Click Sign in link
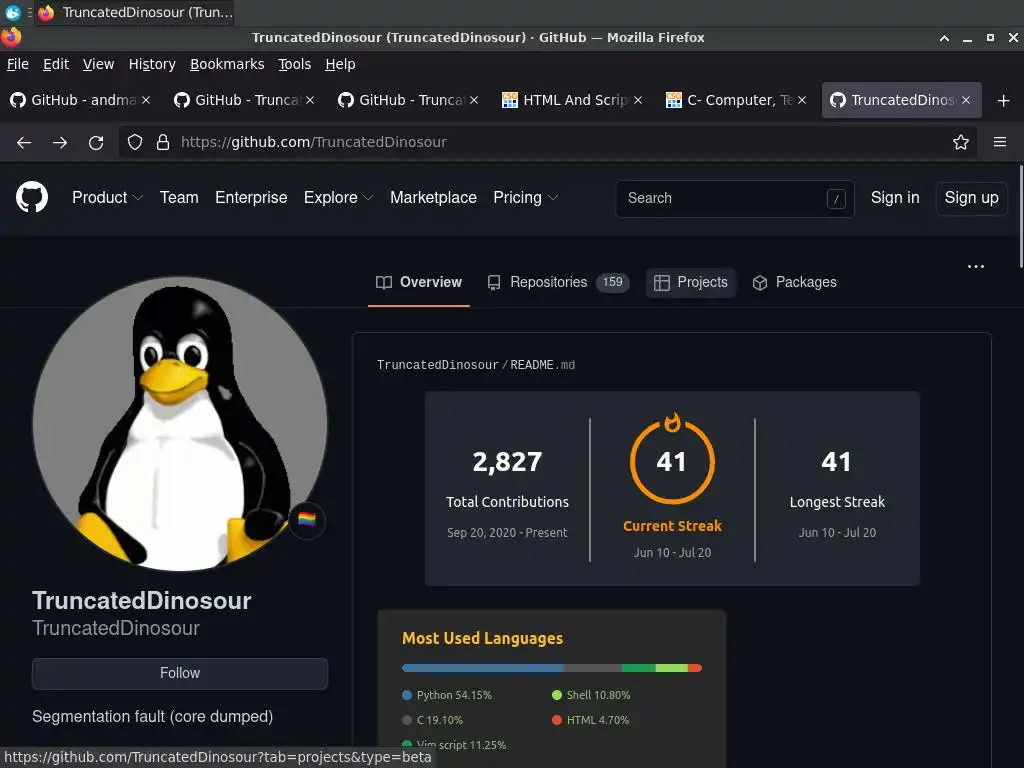The width and height of the screenshot is (1024, 768). (895, 197)
